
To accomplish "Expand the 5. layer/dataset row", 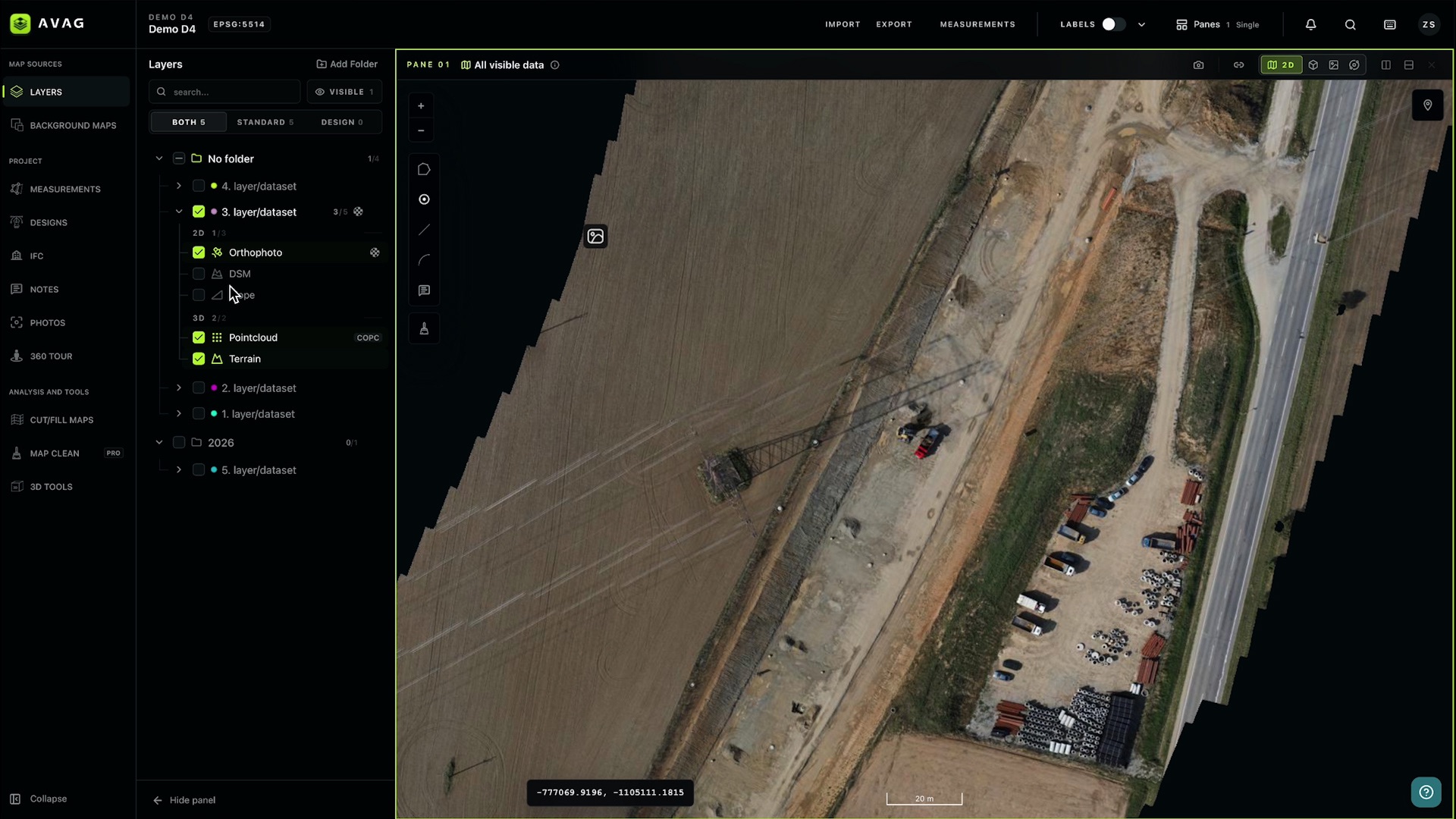I will coord(179,469).
